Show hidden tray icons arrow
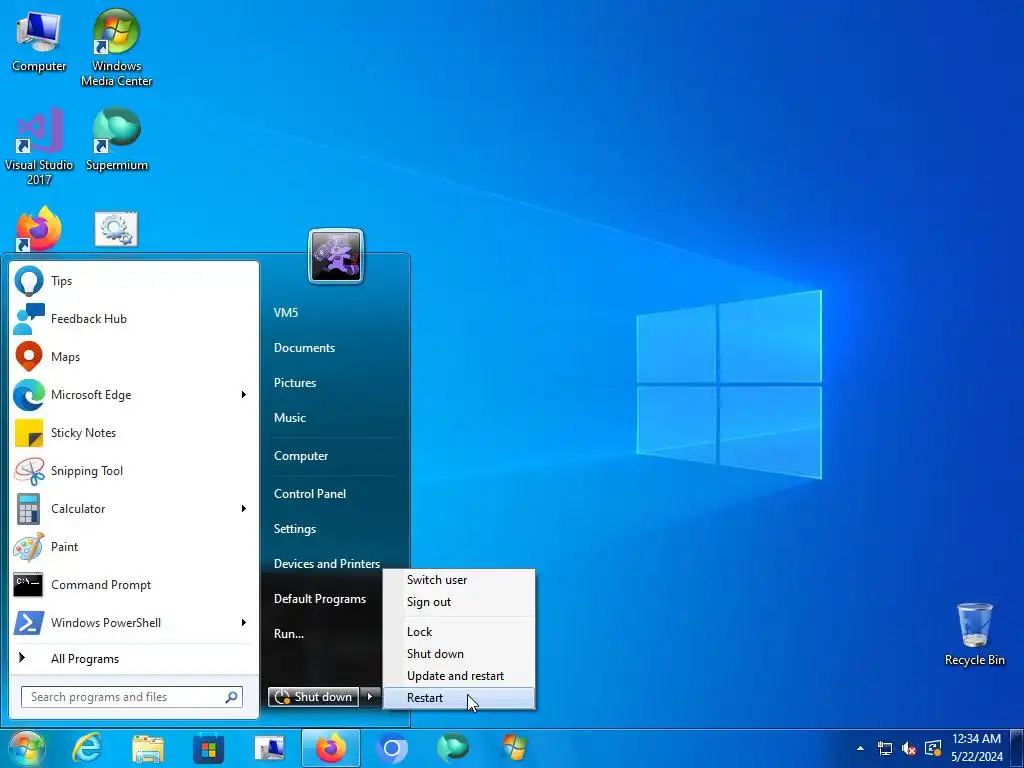 [x=860, y=748]
